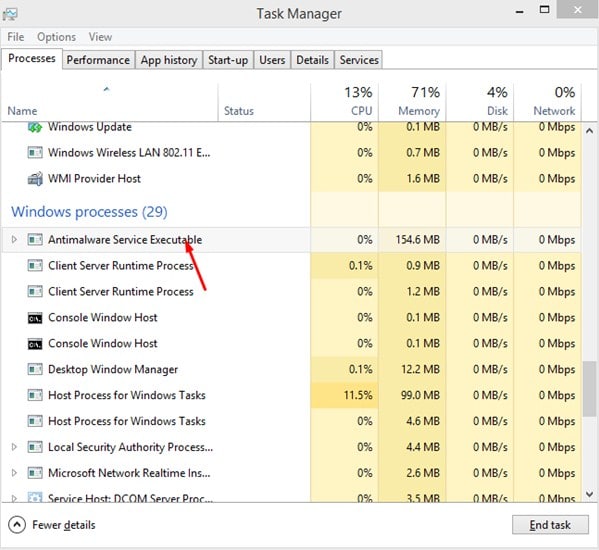Click the Antimalware Service Executable icon

[x=35, y=240]
